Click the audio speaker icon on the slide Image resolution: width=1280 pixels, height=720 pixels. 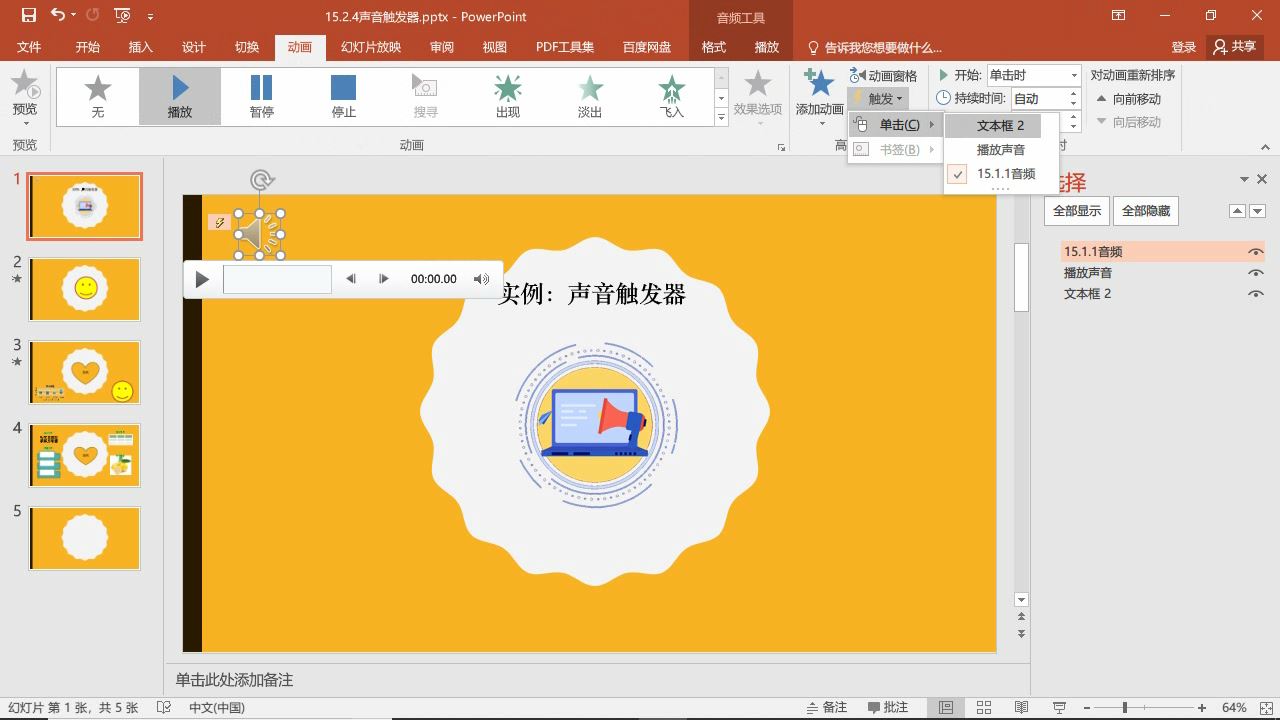[x=259, y=235]
